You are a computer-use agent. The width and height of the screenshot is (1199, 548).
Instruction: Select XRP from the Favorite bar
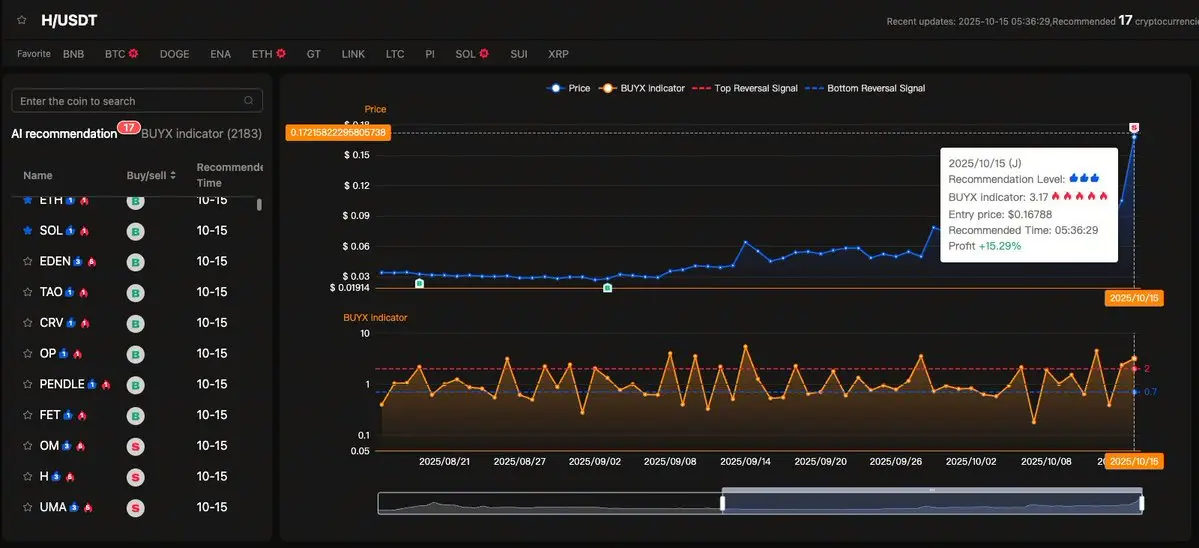pos(558,54)
